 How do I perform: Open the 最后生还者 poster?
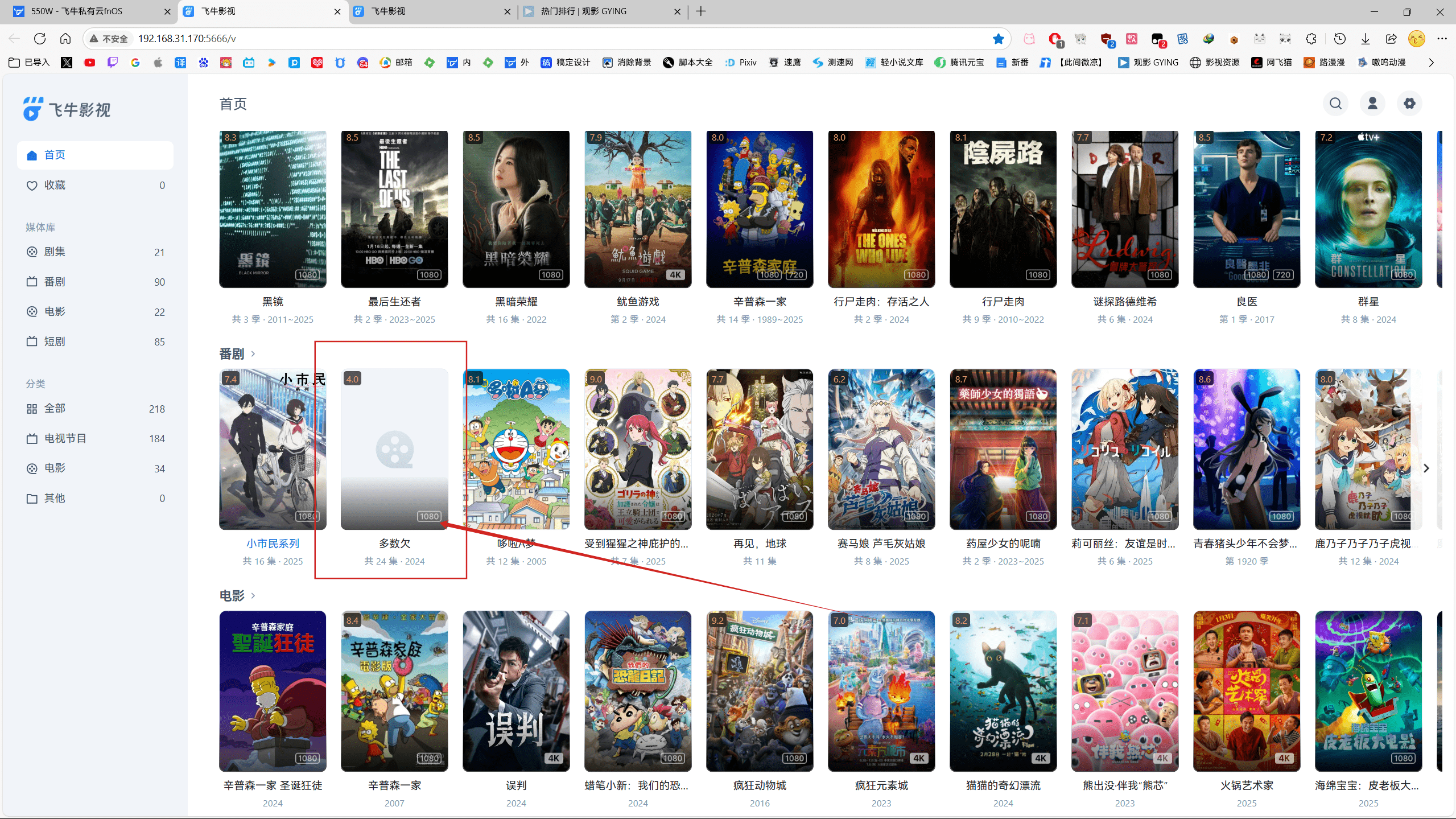pyautogui.click(x=394, y=209)
